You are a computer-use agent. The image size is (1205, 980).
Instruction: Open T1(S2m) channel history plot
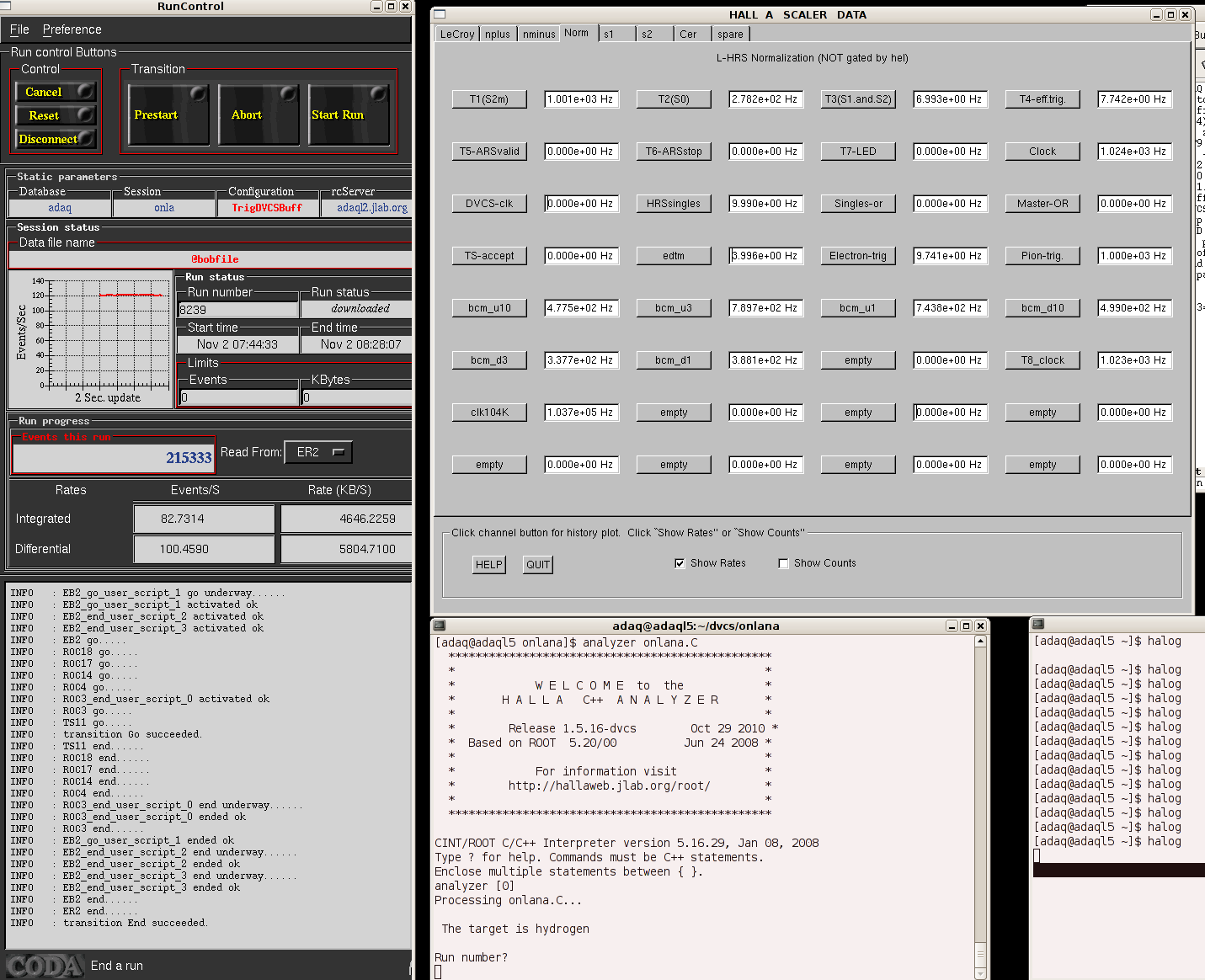[489, 99]
